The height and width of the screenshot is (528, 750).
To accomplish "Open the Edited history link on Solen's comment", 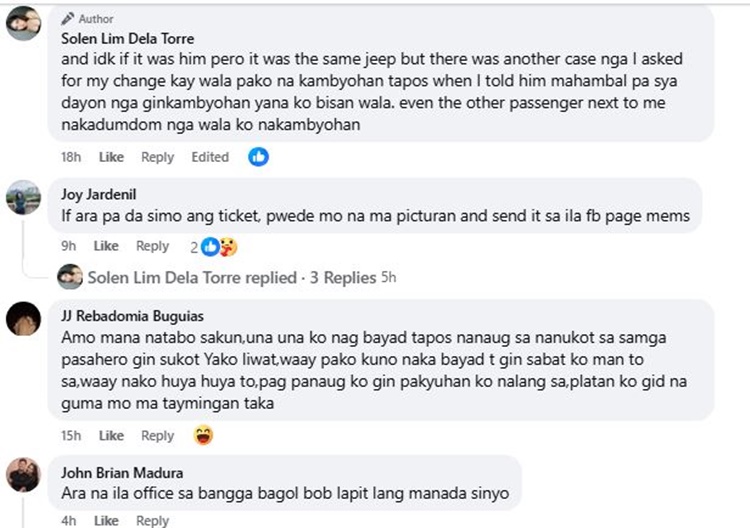I will [x=210, y=157].
